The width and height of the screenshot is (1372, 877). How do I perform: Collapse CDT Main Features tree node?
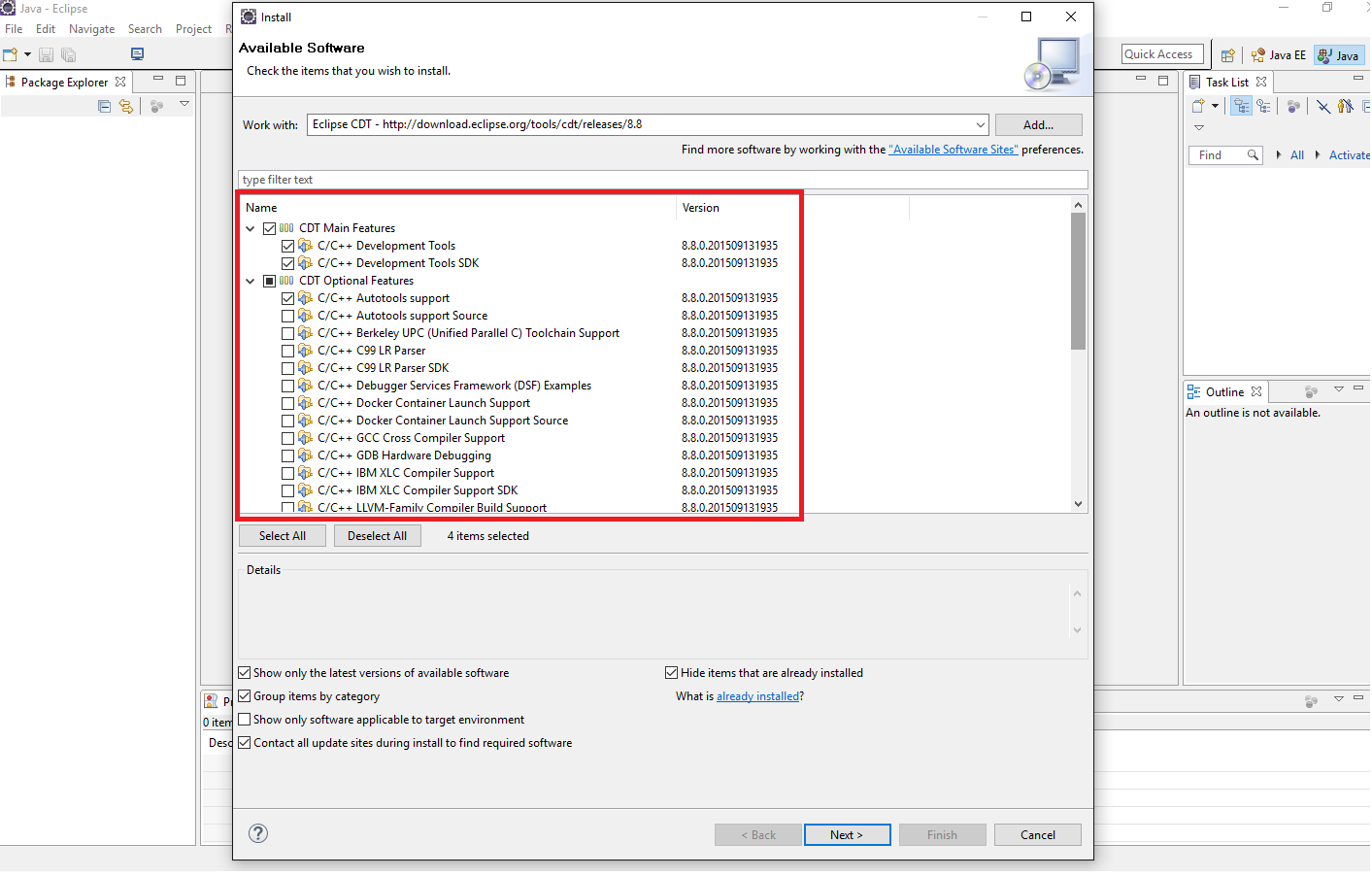coord(251,228)
